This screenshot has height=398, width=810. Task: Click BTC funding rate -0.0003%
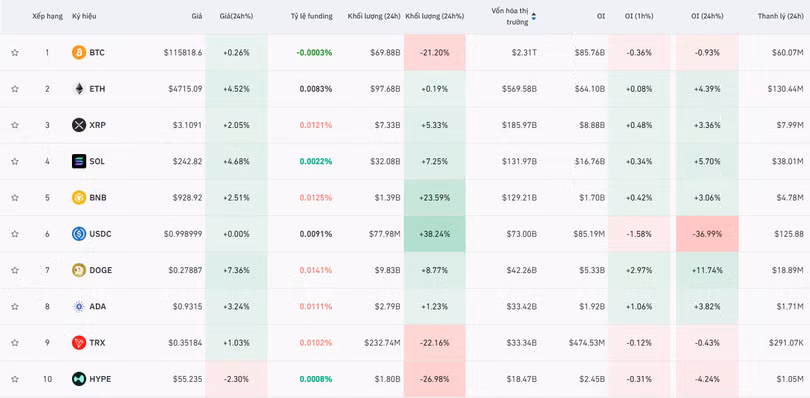pyautogui.click(x=314, y=53)
